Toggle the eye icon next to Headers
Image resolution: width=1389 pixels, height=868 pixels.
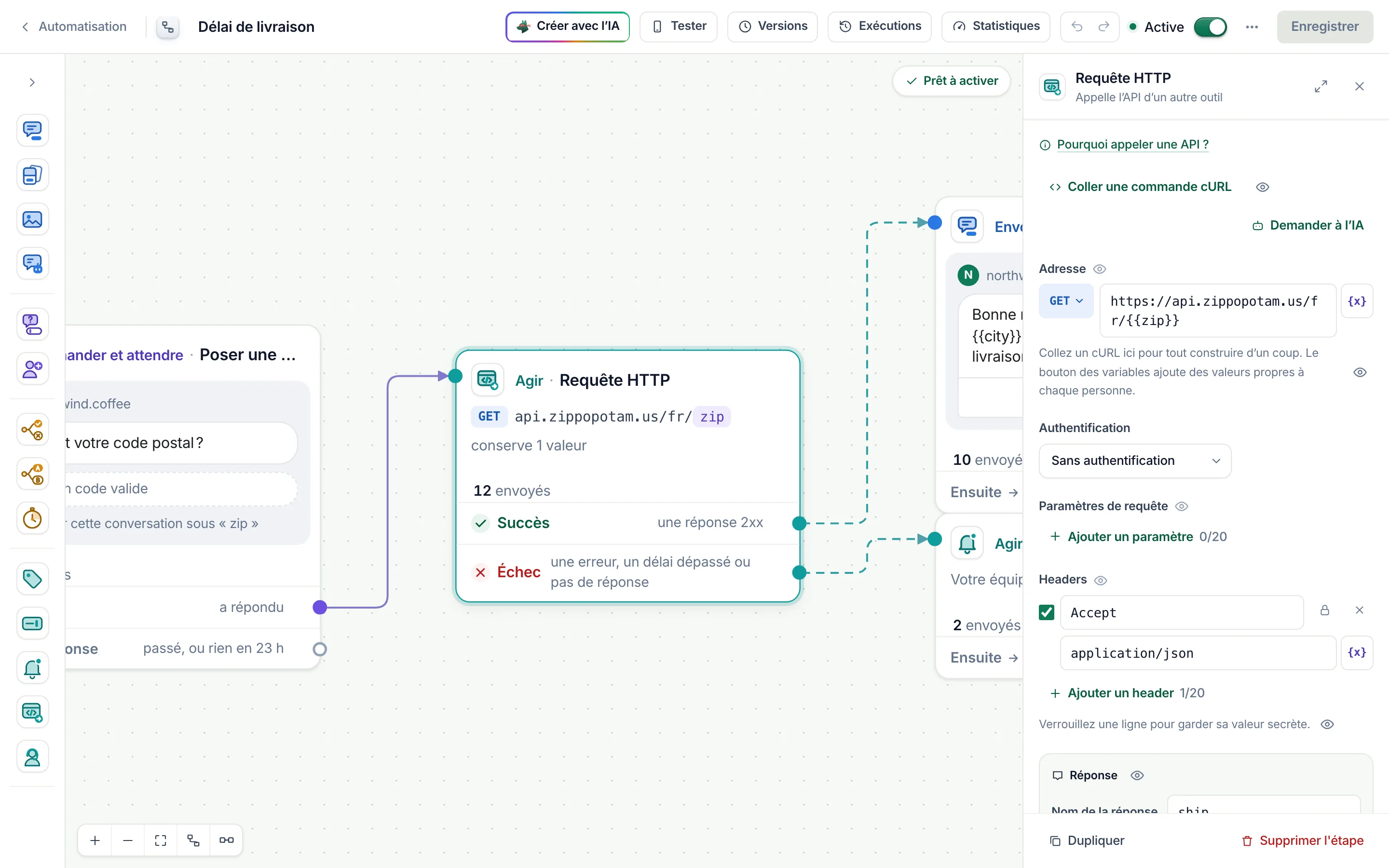click(1100, 581)
